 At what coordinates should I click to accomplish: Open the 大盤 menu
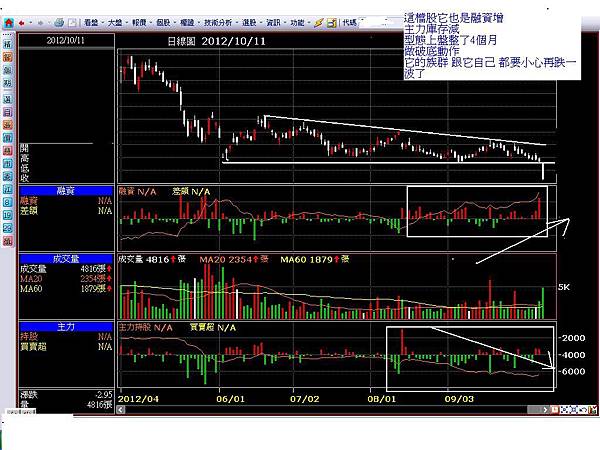coord(115,23)
